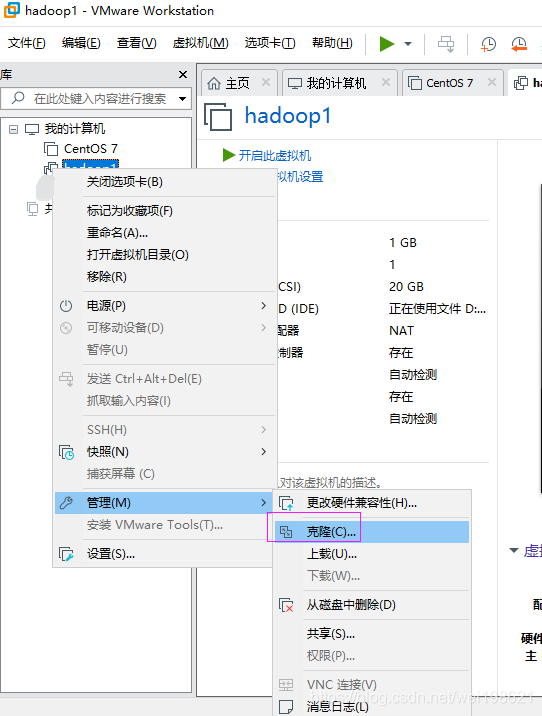The image size is (542, 716).
Task: Select CentOS 7 in the library tree
Action: click(x=90, y=149)
